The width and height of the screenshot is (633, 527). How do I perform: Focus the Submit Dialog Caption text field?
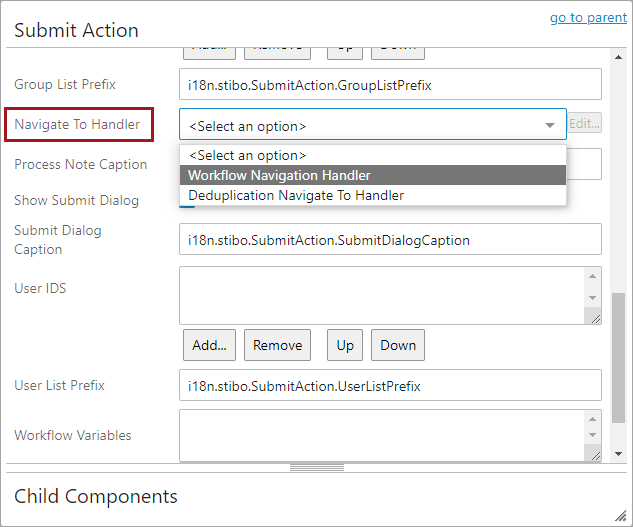point(390,240)
